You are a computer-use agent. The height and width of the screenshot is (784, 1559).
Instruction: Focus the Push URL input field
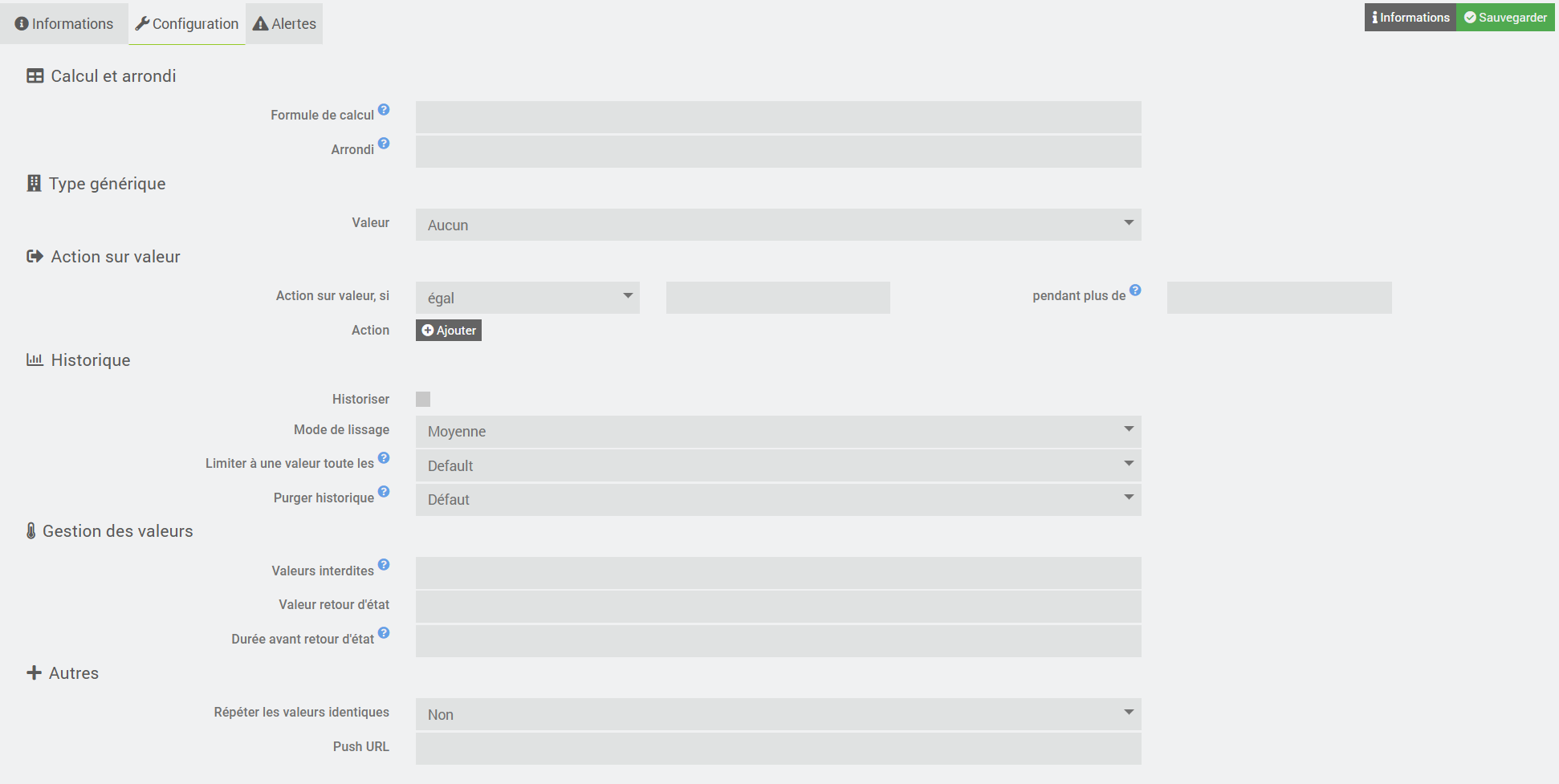pos(777,749)
